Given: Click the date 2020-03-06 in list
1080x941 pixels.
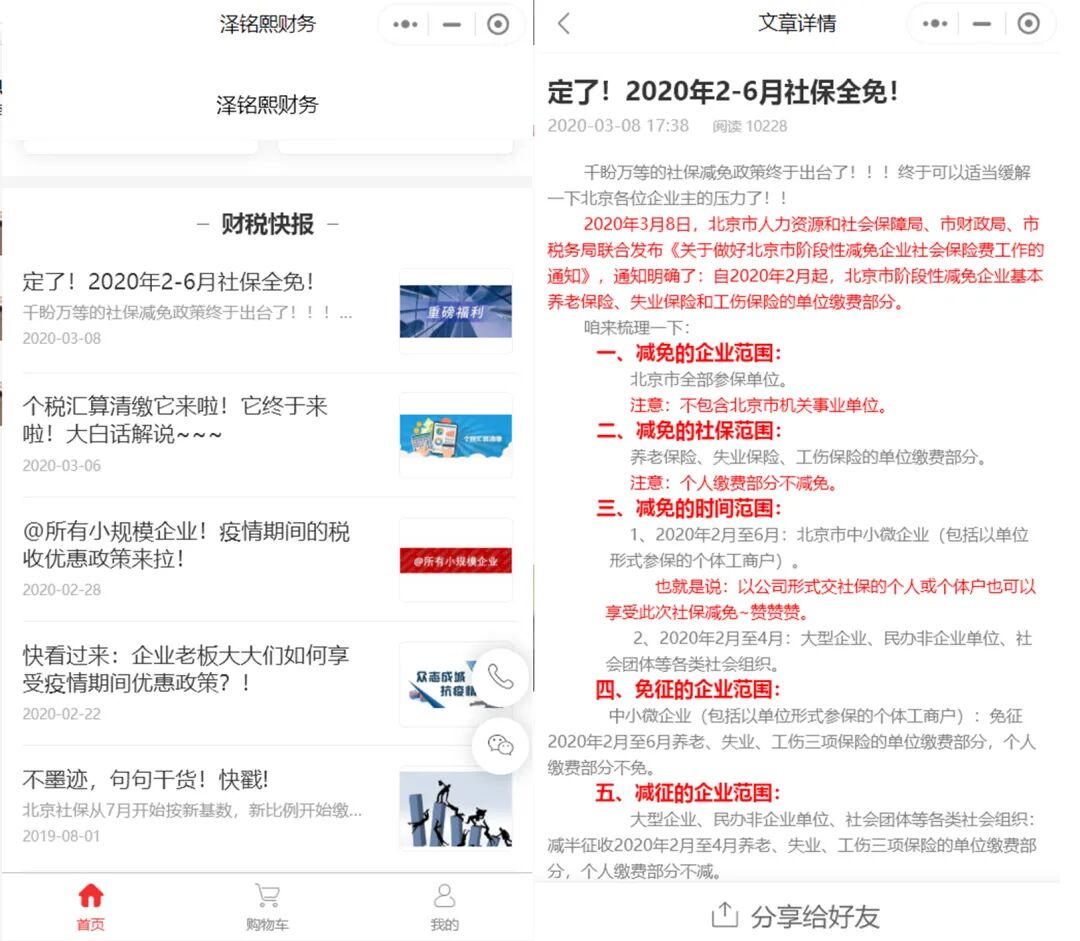Looking at the screenshot, I should [61, 466].
